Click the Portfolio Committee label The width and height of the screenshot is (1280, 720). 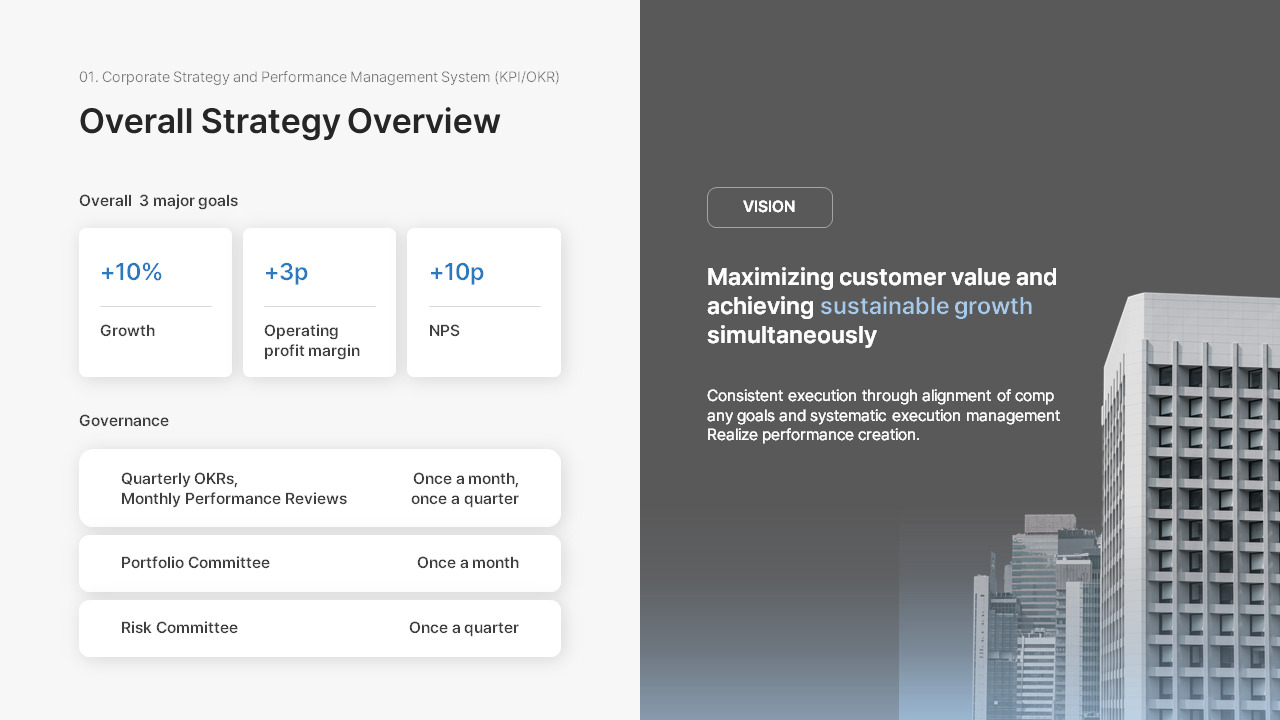(195, 563)
